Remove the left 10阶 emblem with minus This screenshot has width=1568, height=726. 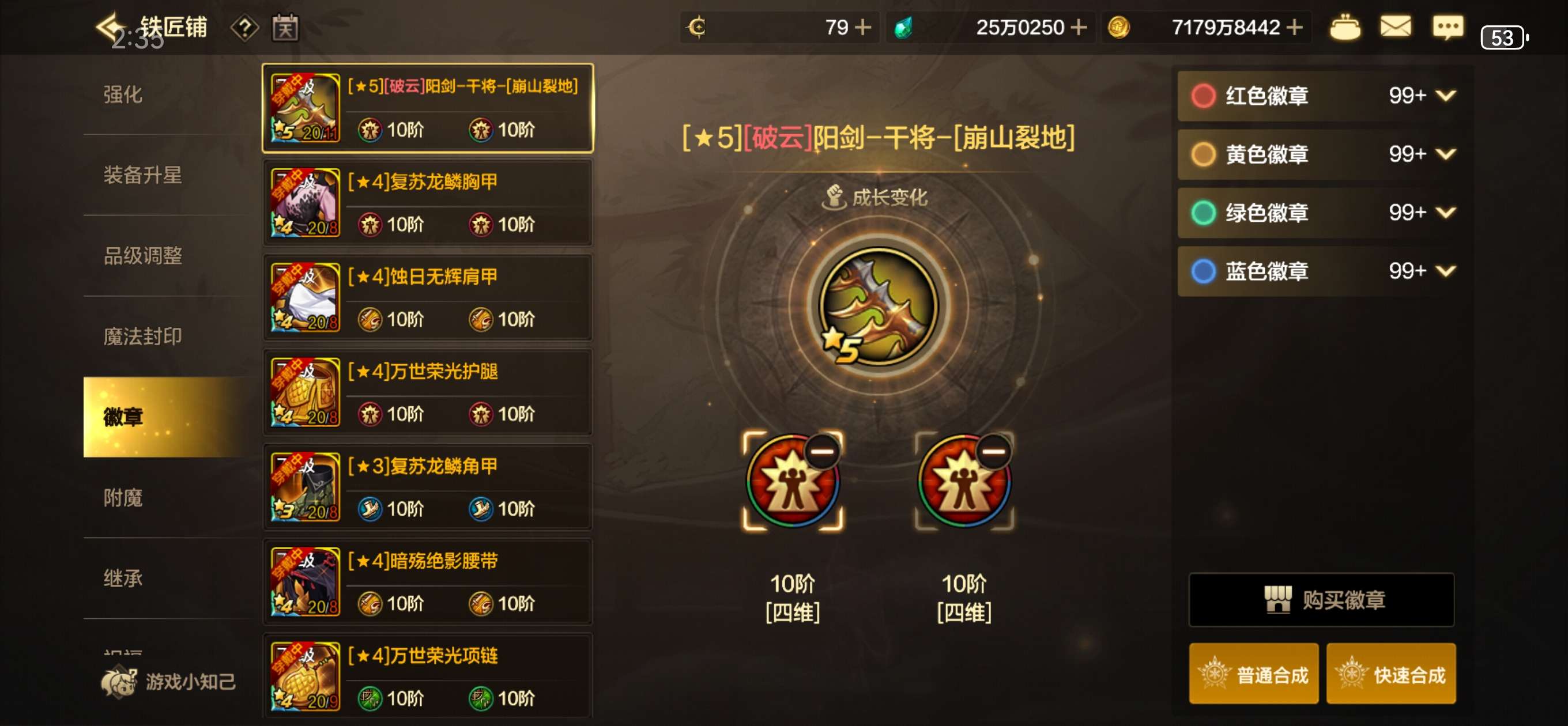[821, 451]
